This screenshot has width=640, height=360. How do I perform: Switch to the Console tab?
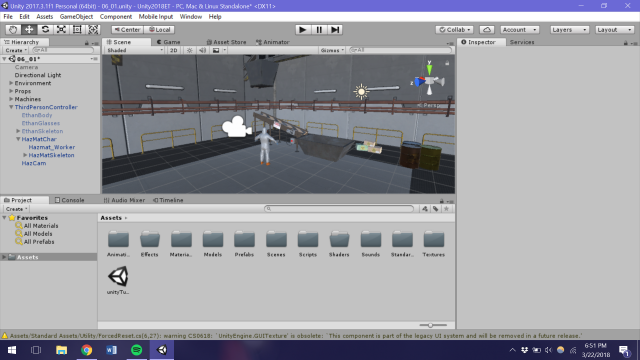click(69, 200)
